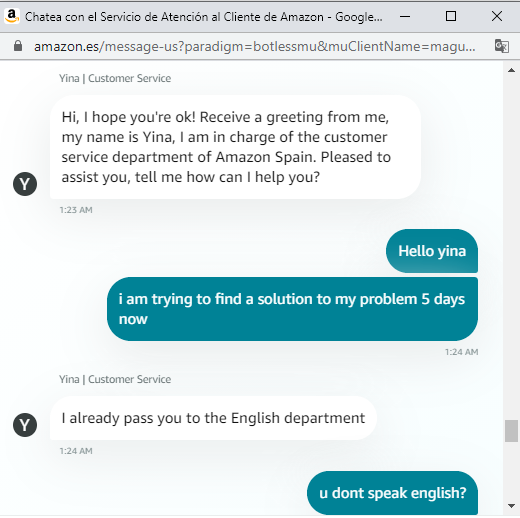This screenshot has width=520, height=518.
Task: Click the window title text
Action: [204, 17]
